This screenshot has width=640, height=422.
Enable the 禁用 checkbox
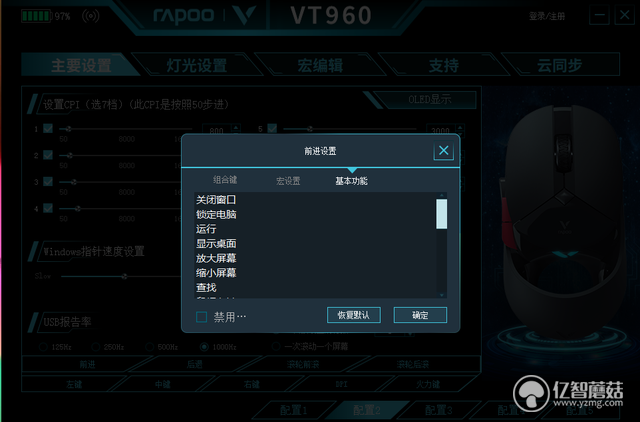click(202, 317)
